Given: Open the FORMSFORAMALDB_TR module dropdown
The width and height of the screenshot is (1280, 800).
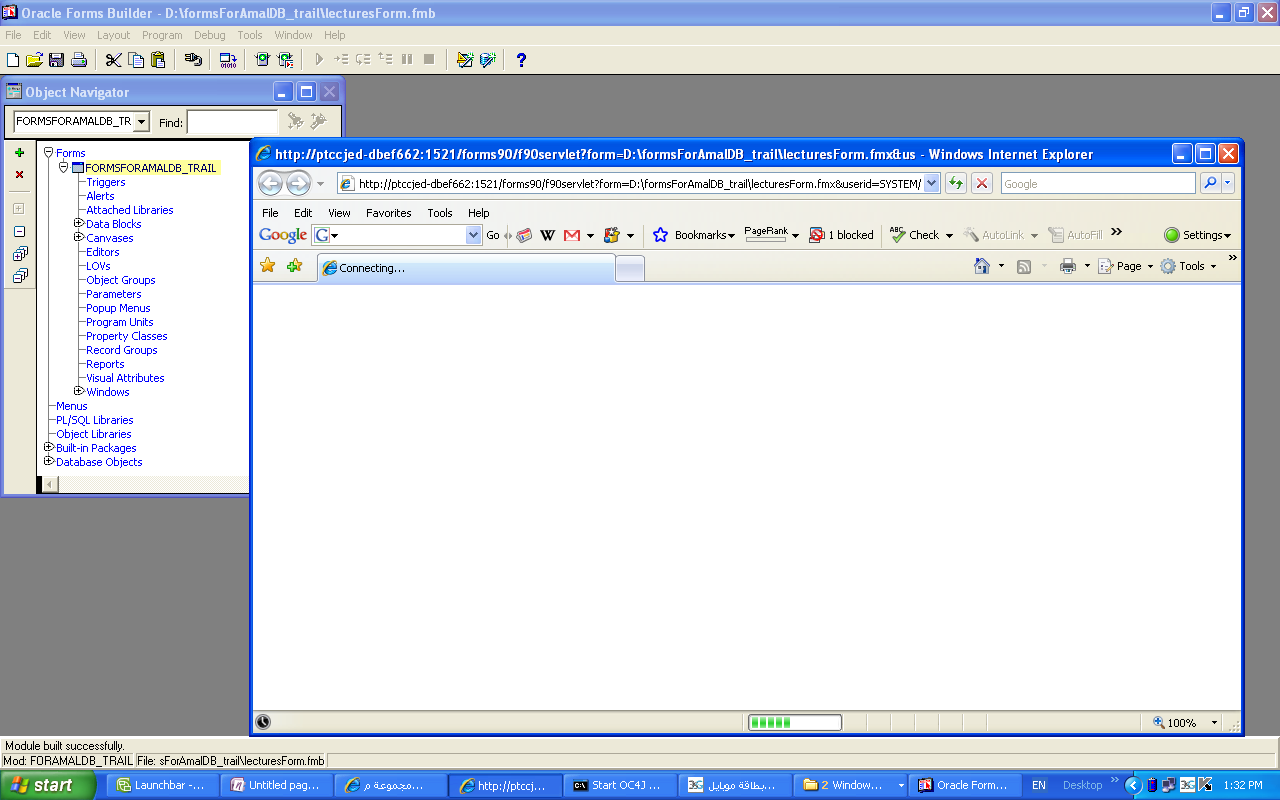Looking at the screenshot, I should click(x=141, y=122).
